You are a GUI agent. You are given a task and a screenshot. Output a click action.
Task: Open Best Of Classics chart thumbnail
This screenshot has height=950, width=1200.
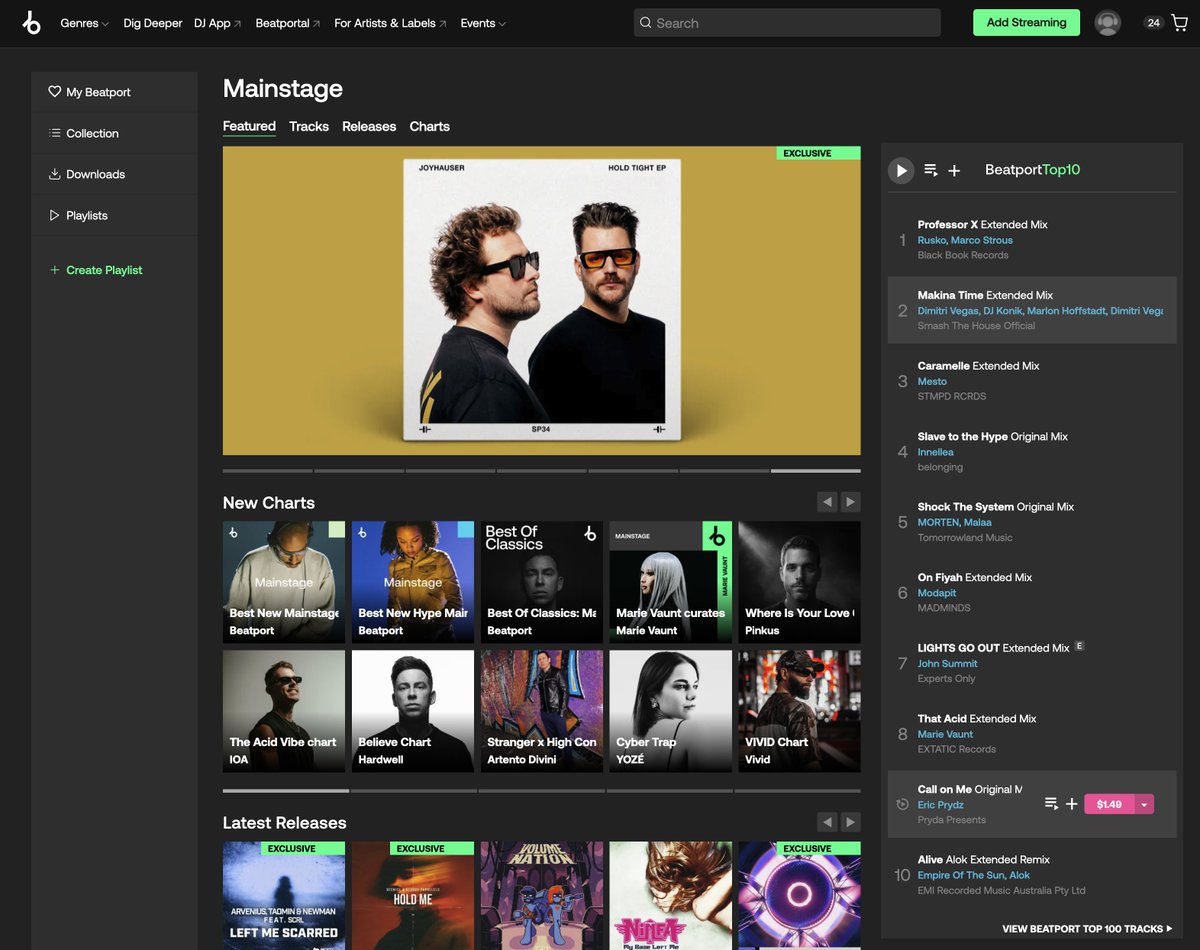542,582
